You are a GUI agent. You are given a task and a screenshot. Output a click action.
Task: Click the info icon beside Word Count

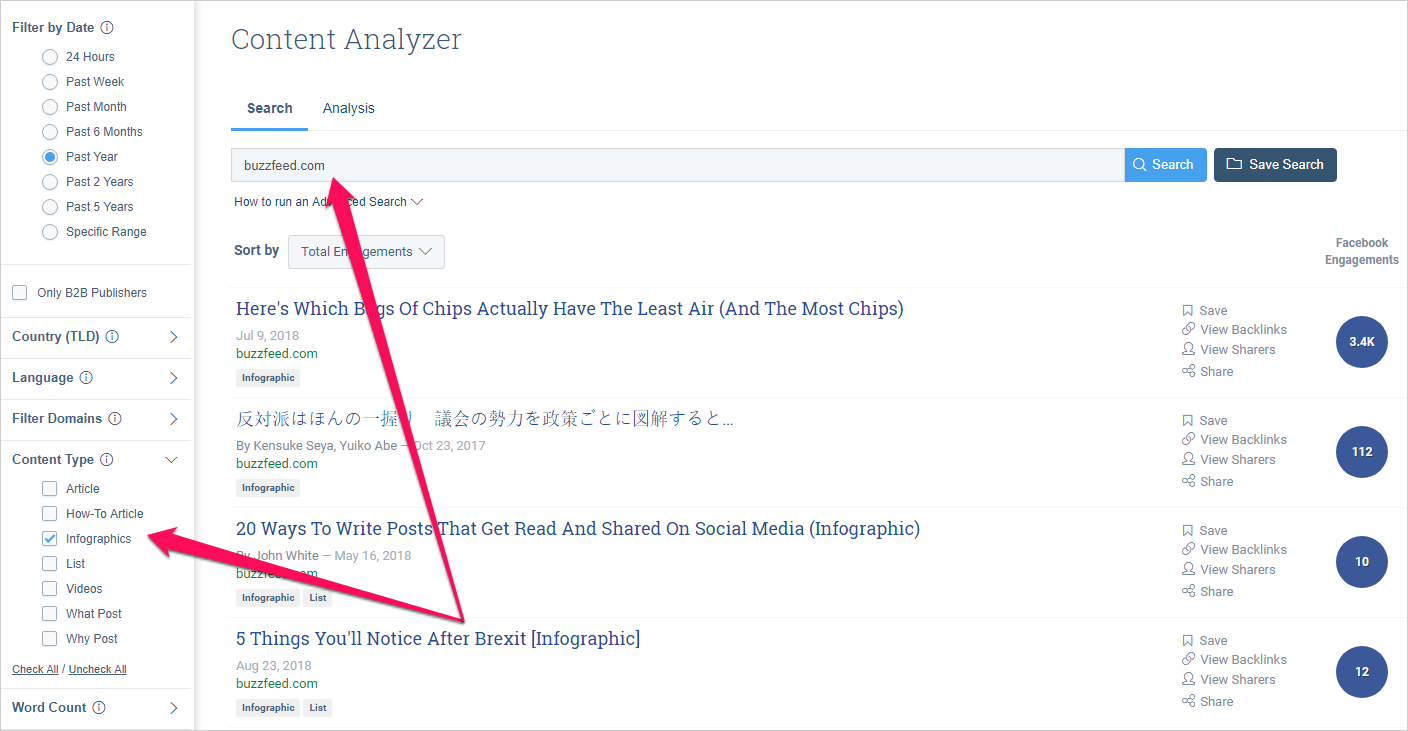tap(99, 708)
